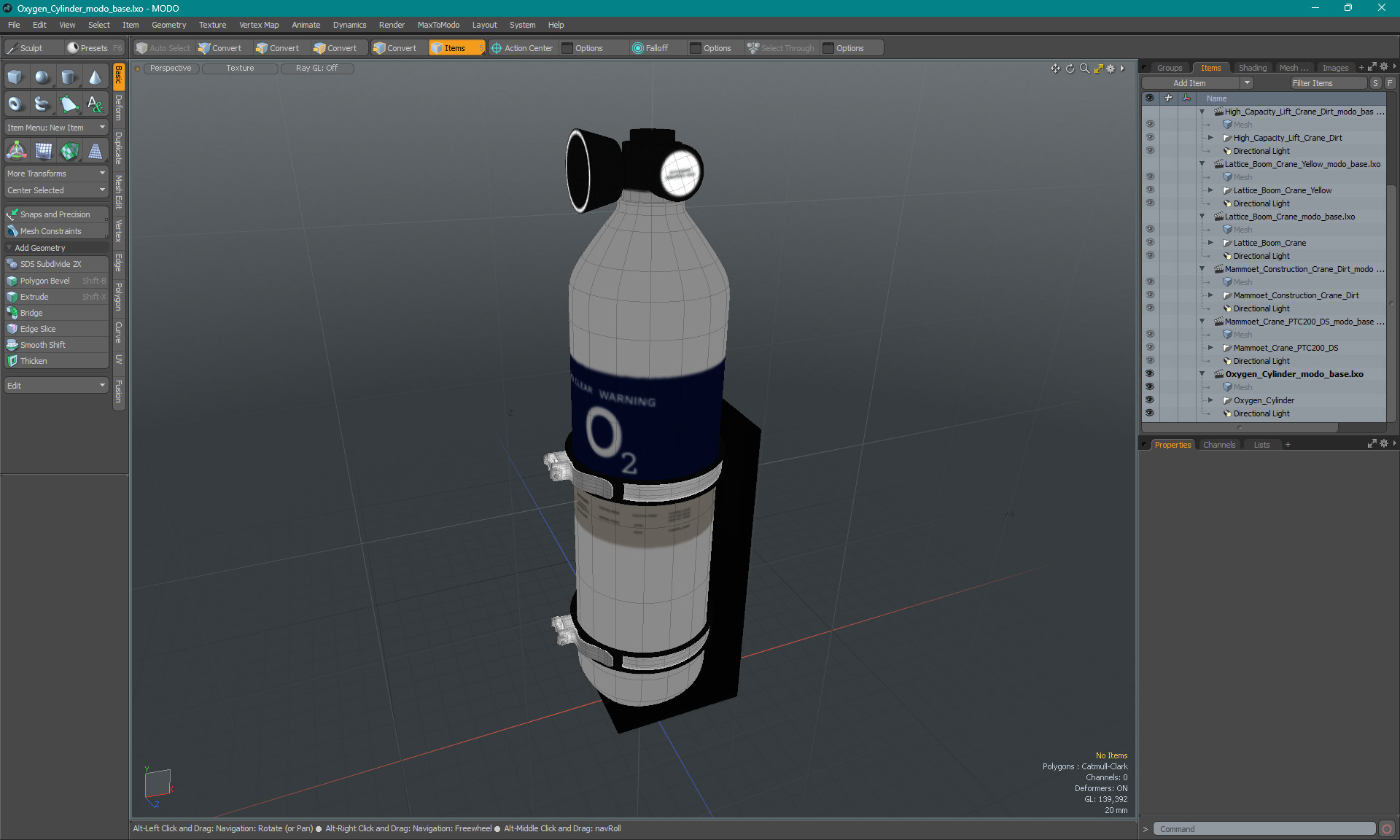Click the Properties panel gear icon

coord(1384,444)
